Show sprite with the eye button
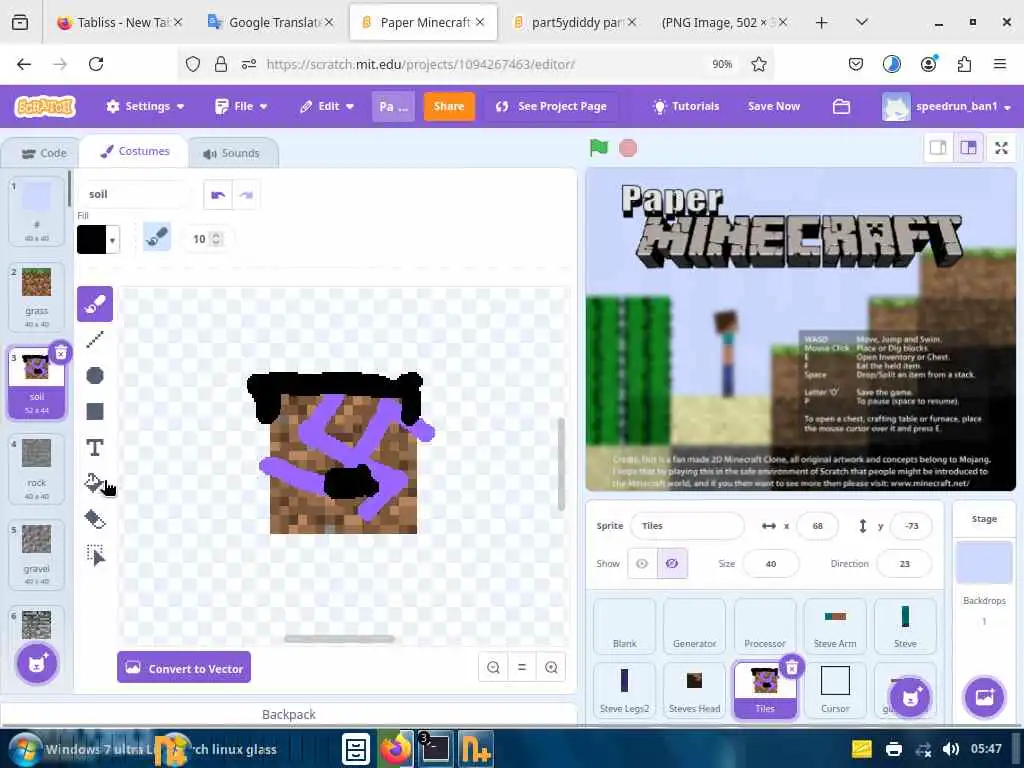This screenshot has width=1024, height=768. (642, 564)
